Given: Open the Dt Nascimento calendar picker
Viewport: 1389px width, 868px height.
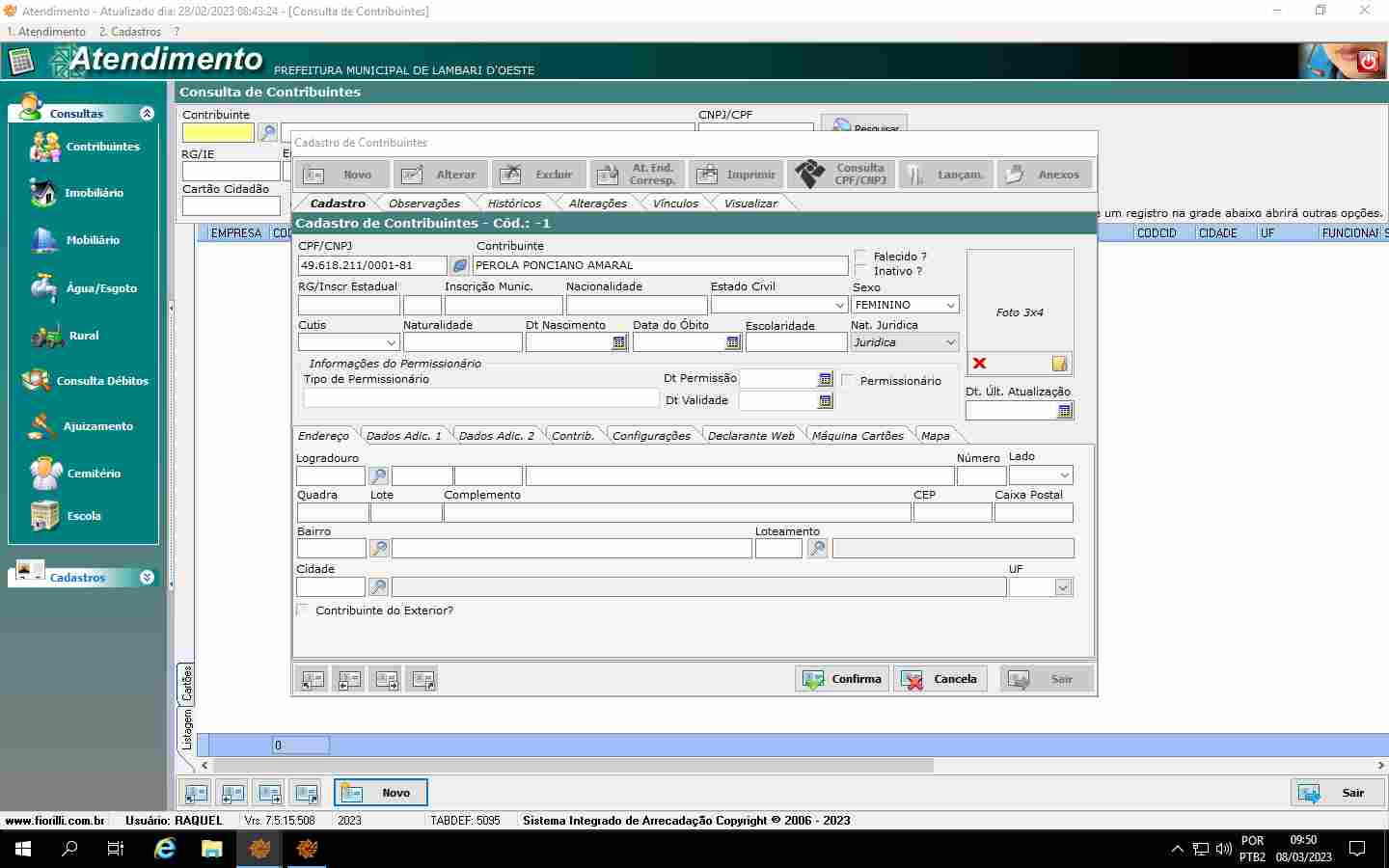Looking at the screenshot, I should click(x=619, y=342).
